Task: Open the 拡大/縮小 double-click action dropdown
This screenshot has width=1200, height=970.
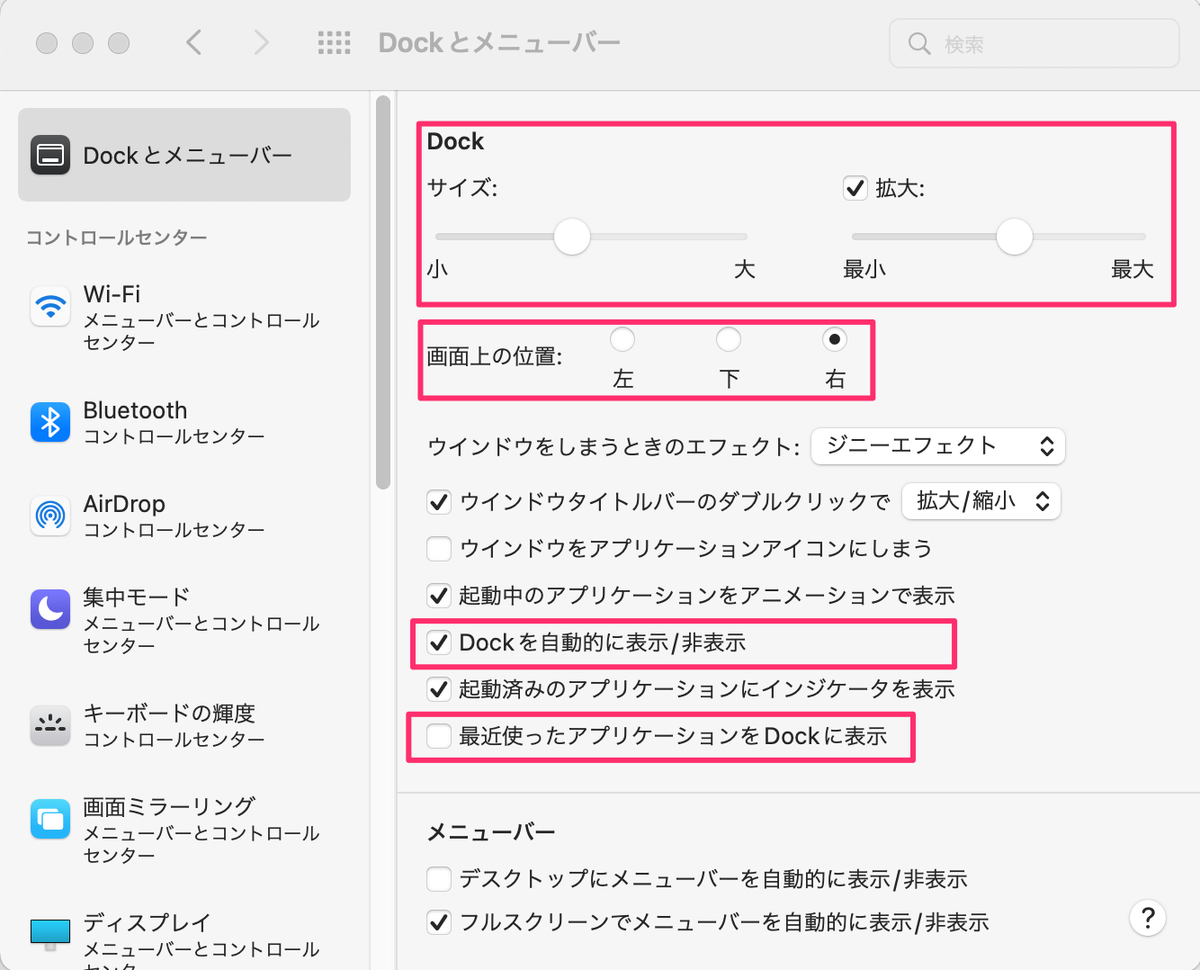Action: 981,501
